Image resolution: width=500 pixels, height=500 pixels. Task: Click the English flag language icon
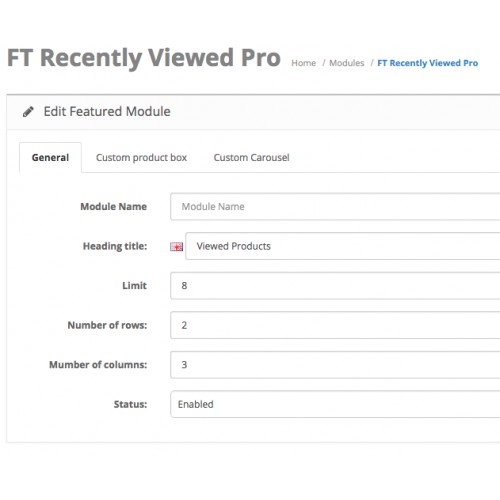pos(177,247)
